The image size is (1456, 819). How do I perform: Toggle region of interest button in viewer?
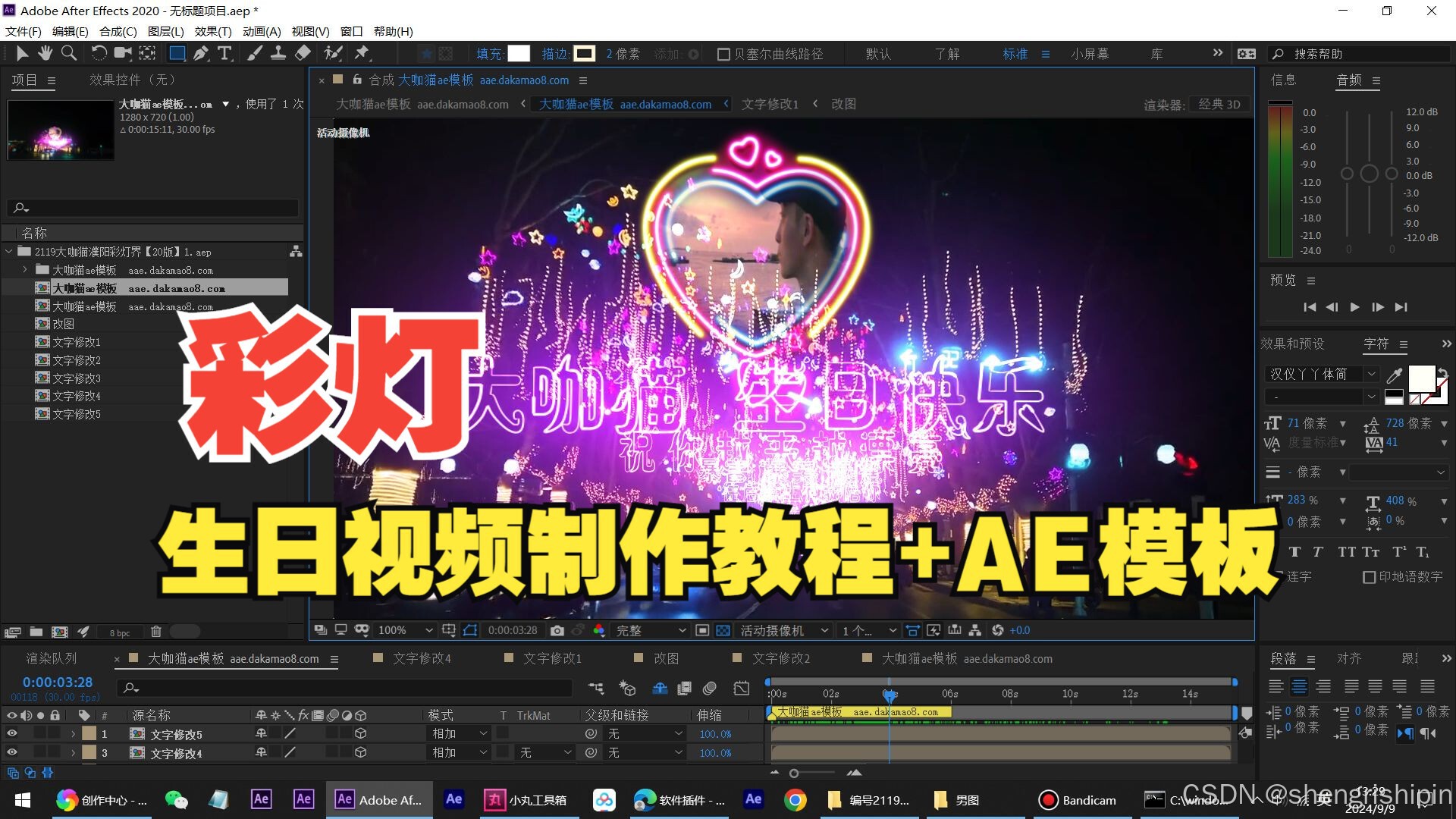click(x=702, y=630)
